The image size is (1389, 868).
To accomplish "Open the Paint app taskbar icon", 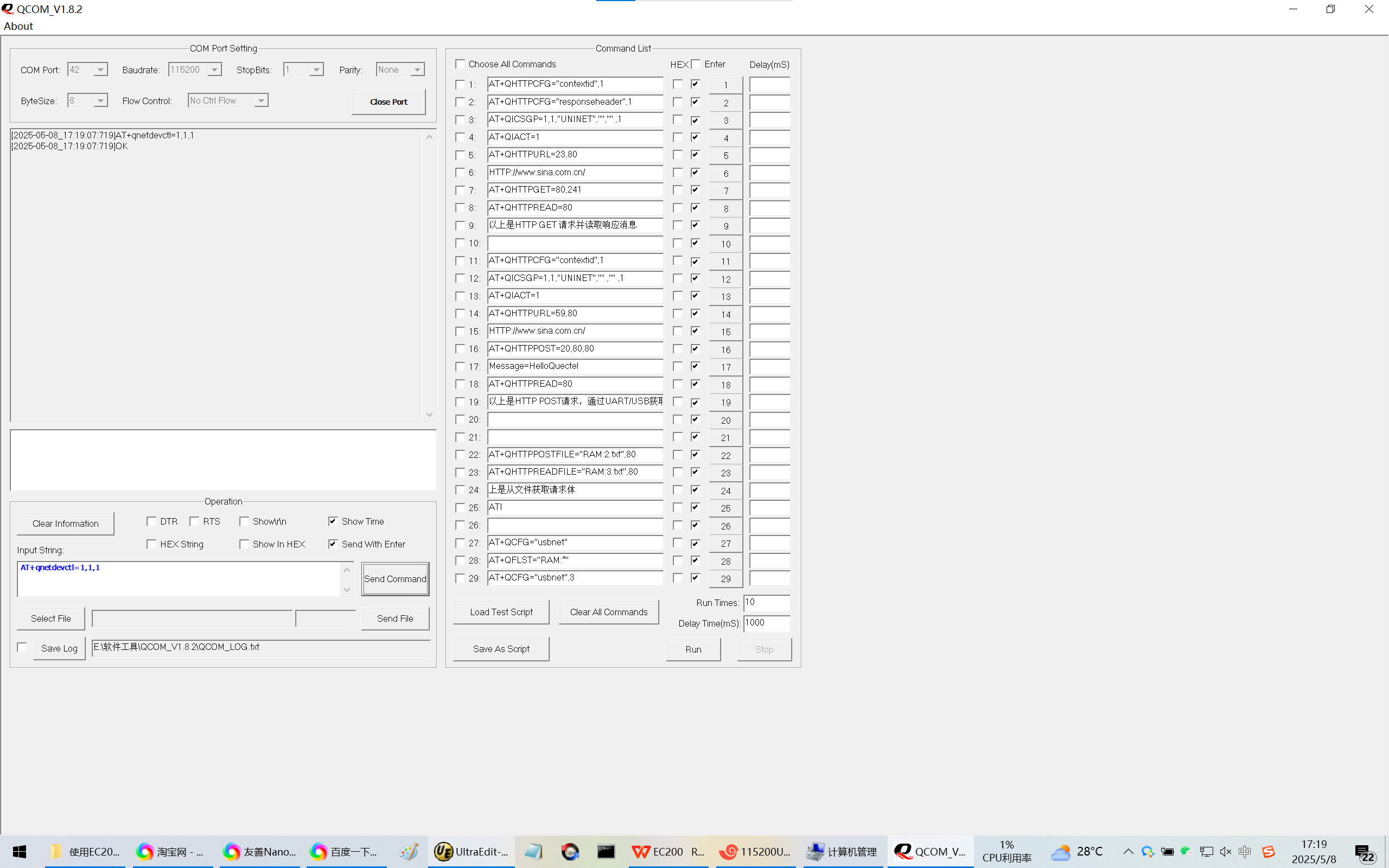I will (409, 851).
